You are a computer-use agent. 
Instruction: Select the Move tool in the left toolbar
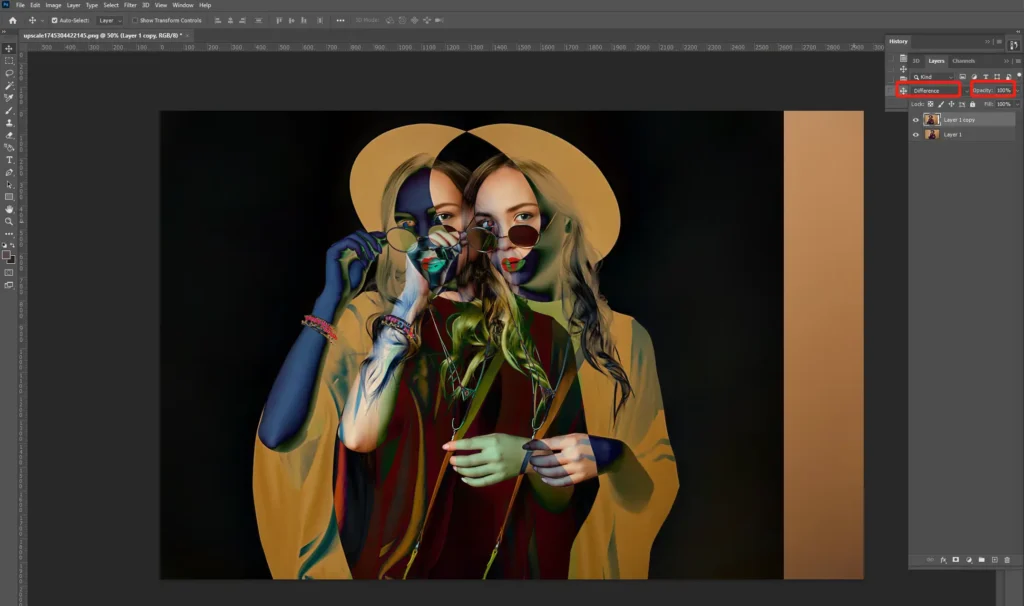9,48
